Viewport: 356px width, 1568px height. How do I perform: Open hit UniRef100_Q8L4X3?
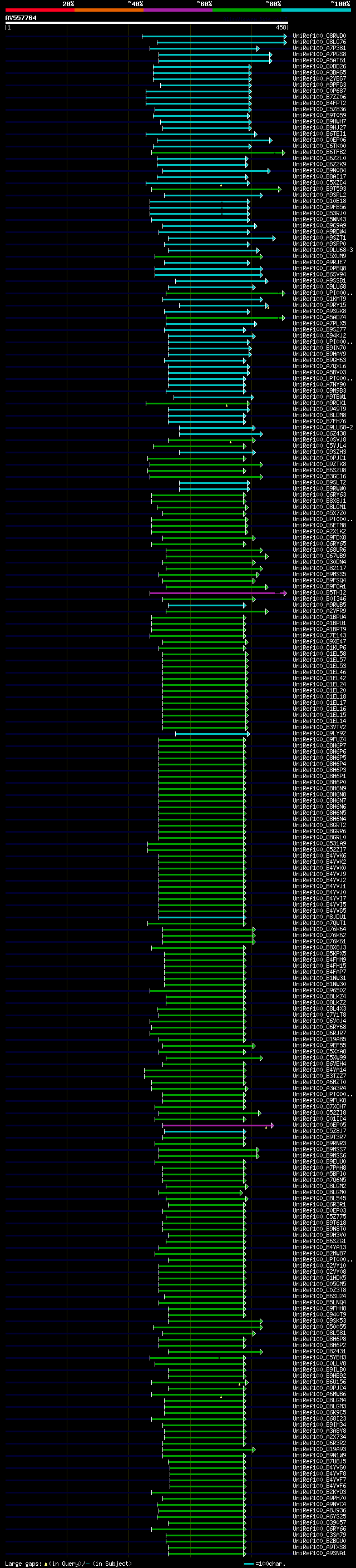(x=319, y=1009)
